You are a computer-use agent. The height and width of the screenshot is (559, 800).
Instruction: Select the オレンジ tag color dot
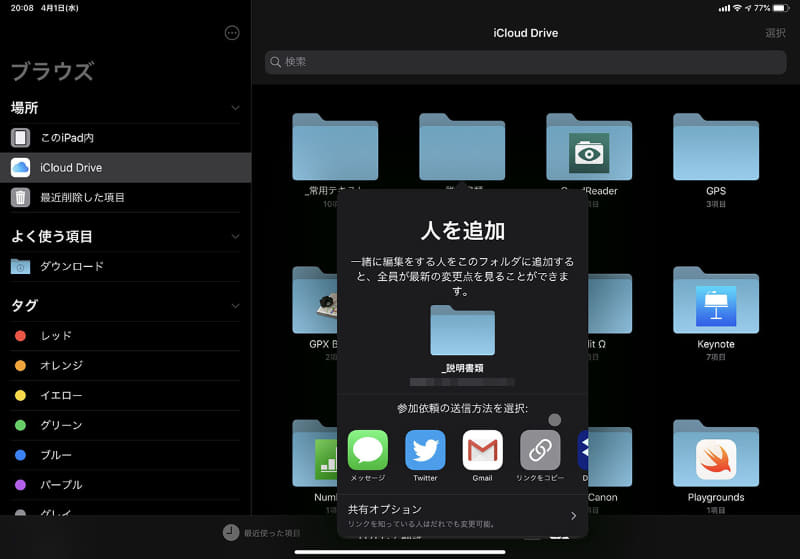point(20,366)
